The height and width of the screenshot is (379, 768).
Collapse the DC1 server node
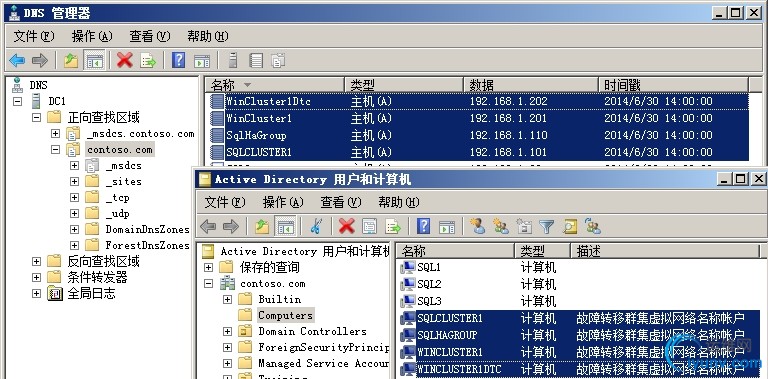[x=18, y=101]
